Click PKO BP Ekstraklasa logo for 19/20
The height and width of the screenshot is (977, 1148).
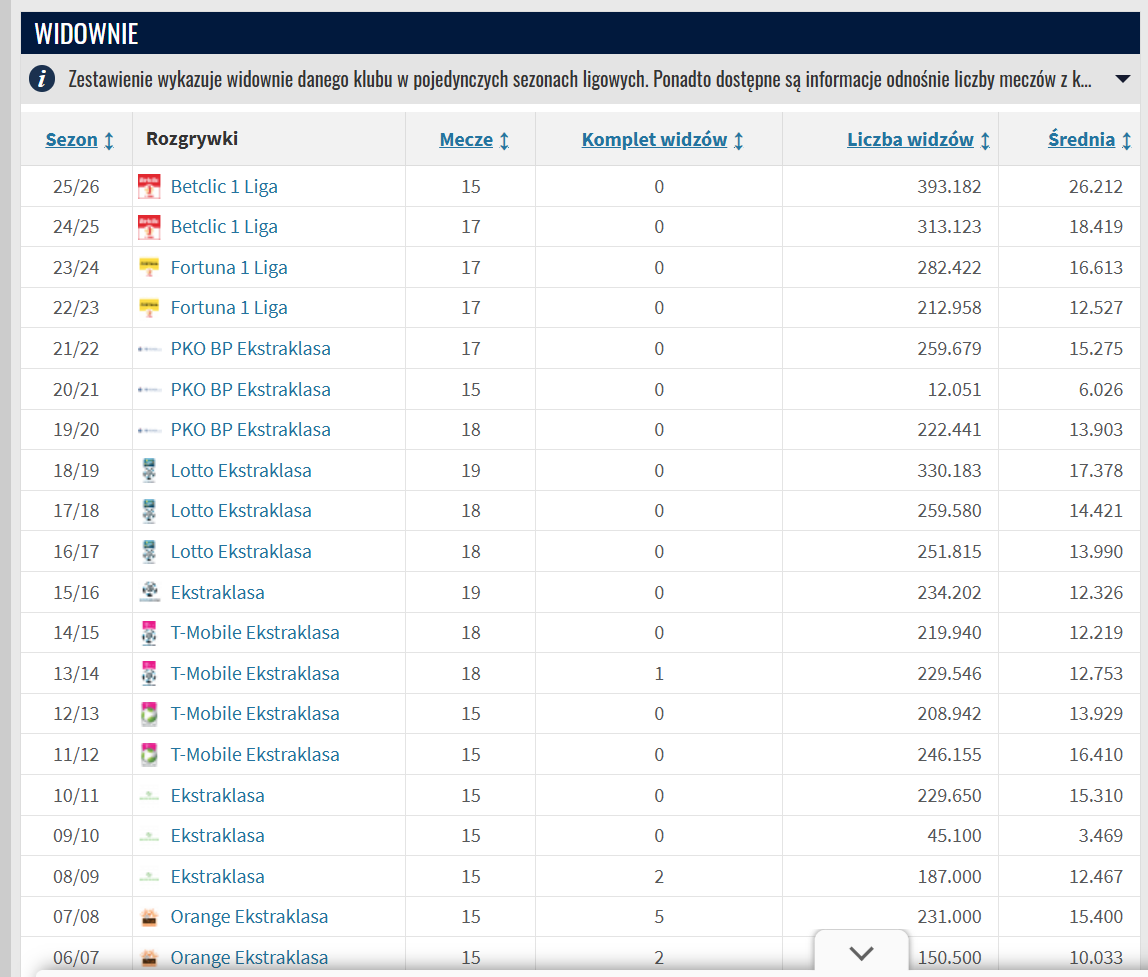click(x=149, y=430)
